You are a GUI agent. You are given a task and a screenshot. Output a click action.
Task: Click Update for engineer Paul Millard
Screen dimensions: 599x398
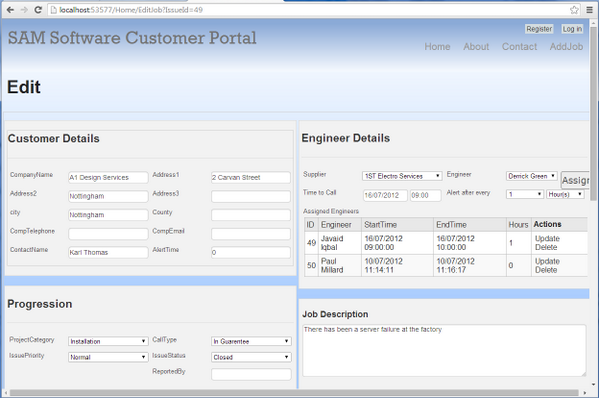tap(547, 261)
